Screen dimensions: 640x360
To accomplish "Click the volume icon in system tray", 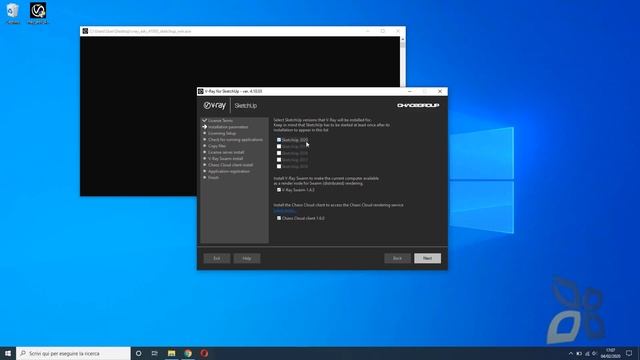I will (x=595, y=353).
